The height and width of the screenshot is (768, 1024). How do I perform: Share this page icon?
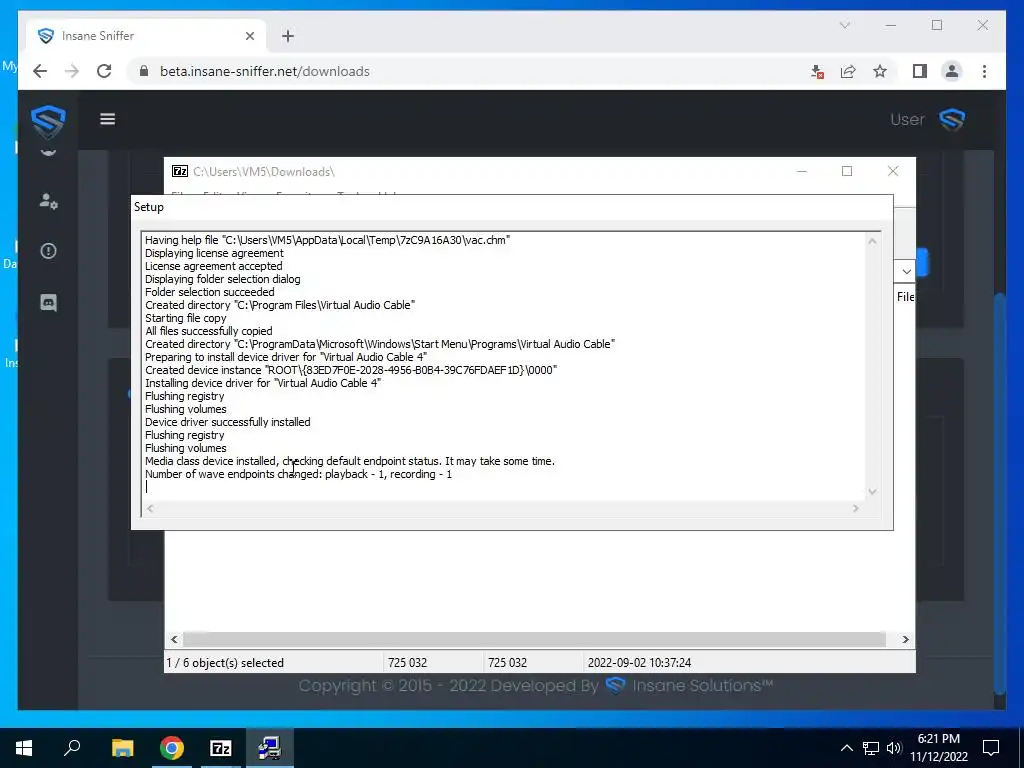click(848, 71)
